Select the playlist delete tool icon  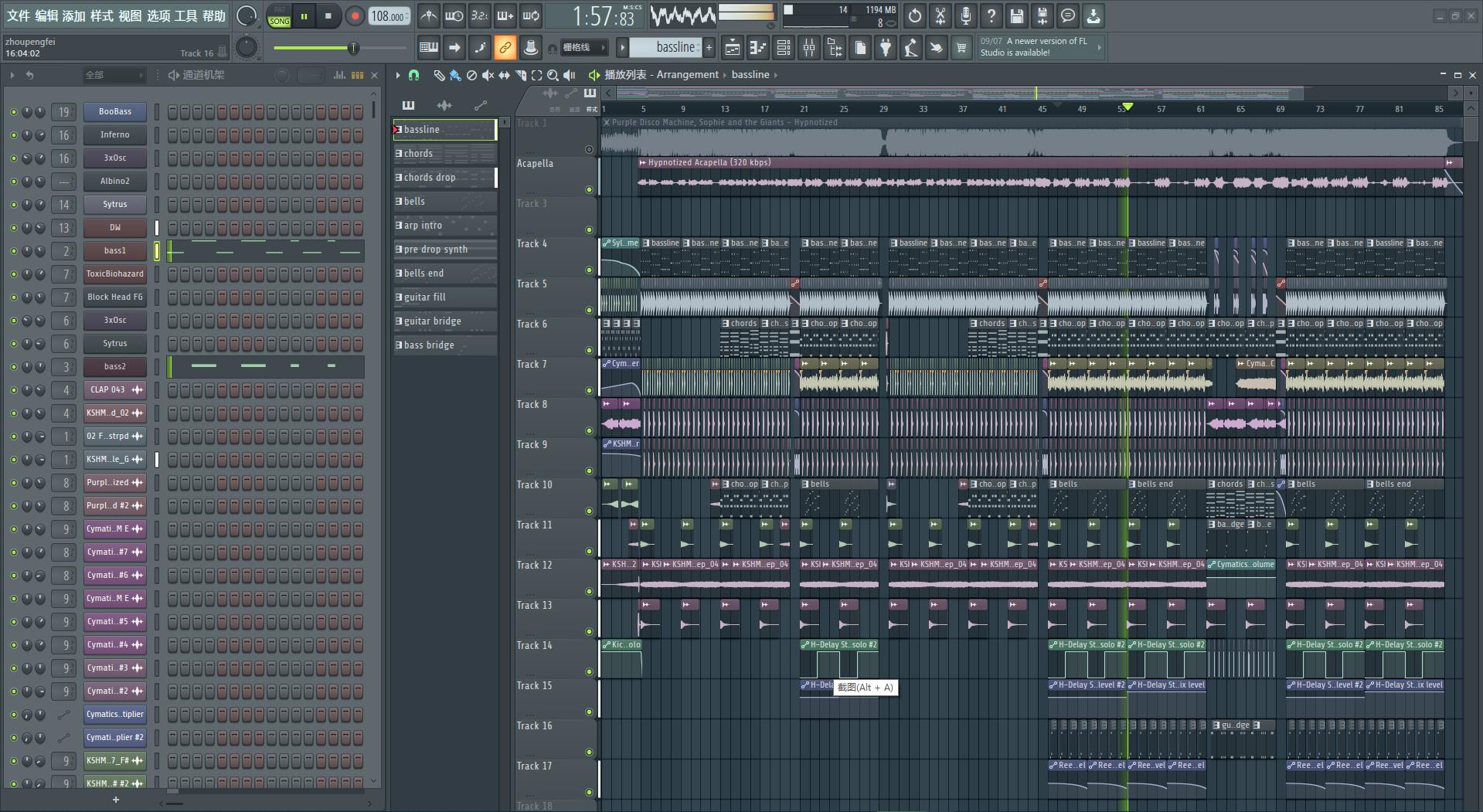(471, 75)
